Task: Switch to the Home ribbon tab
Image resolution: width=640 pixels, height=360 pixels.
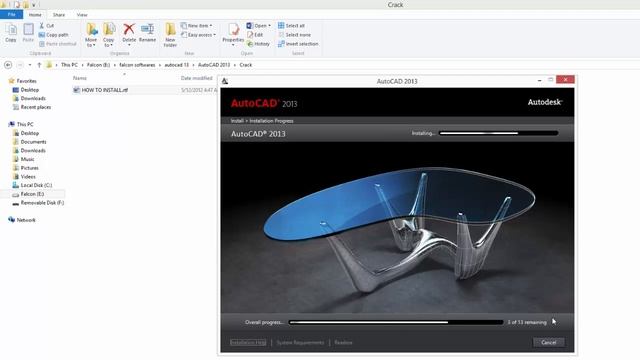Action: point(35,15)
